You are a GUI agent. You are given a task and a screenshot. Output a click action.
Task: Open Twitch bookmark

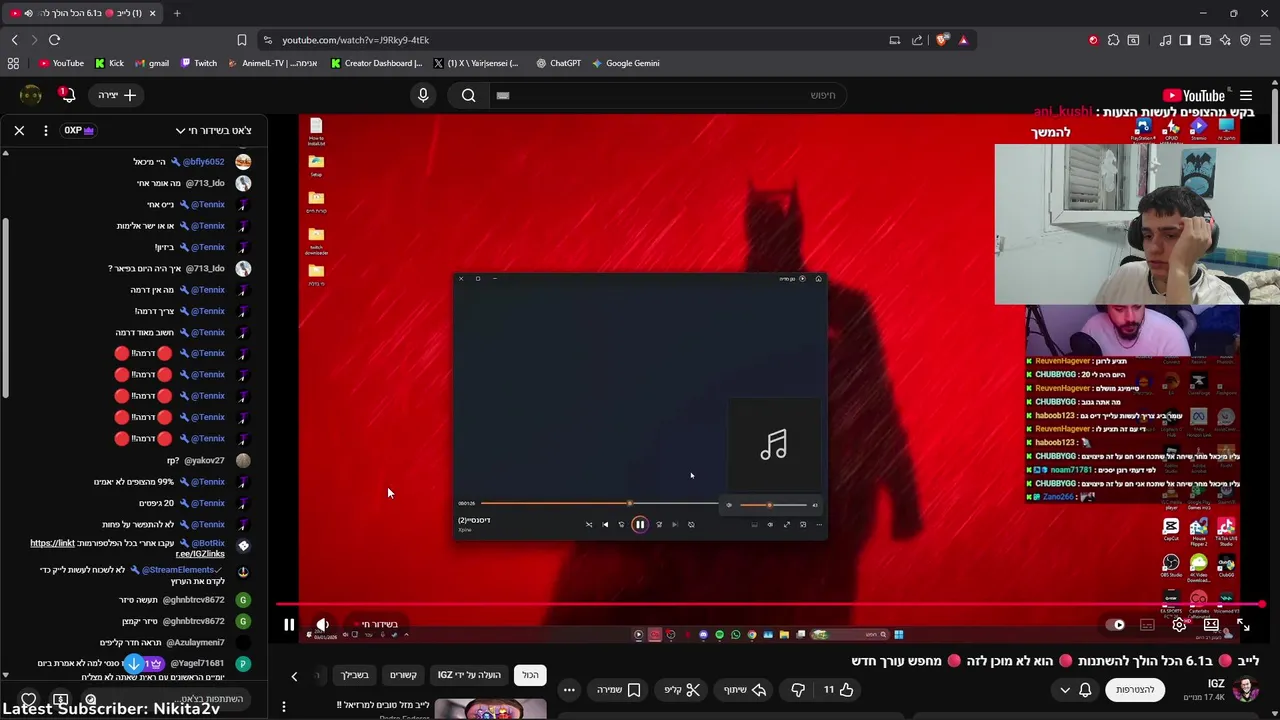coord(199,63)
